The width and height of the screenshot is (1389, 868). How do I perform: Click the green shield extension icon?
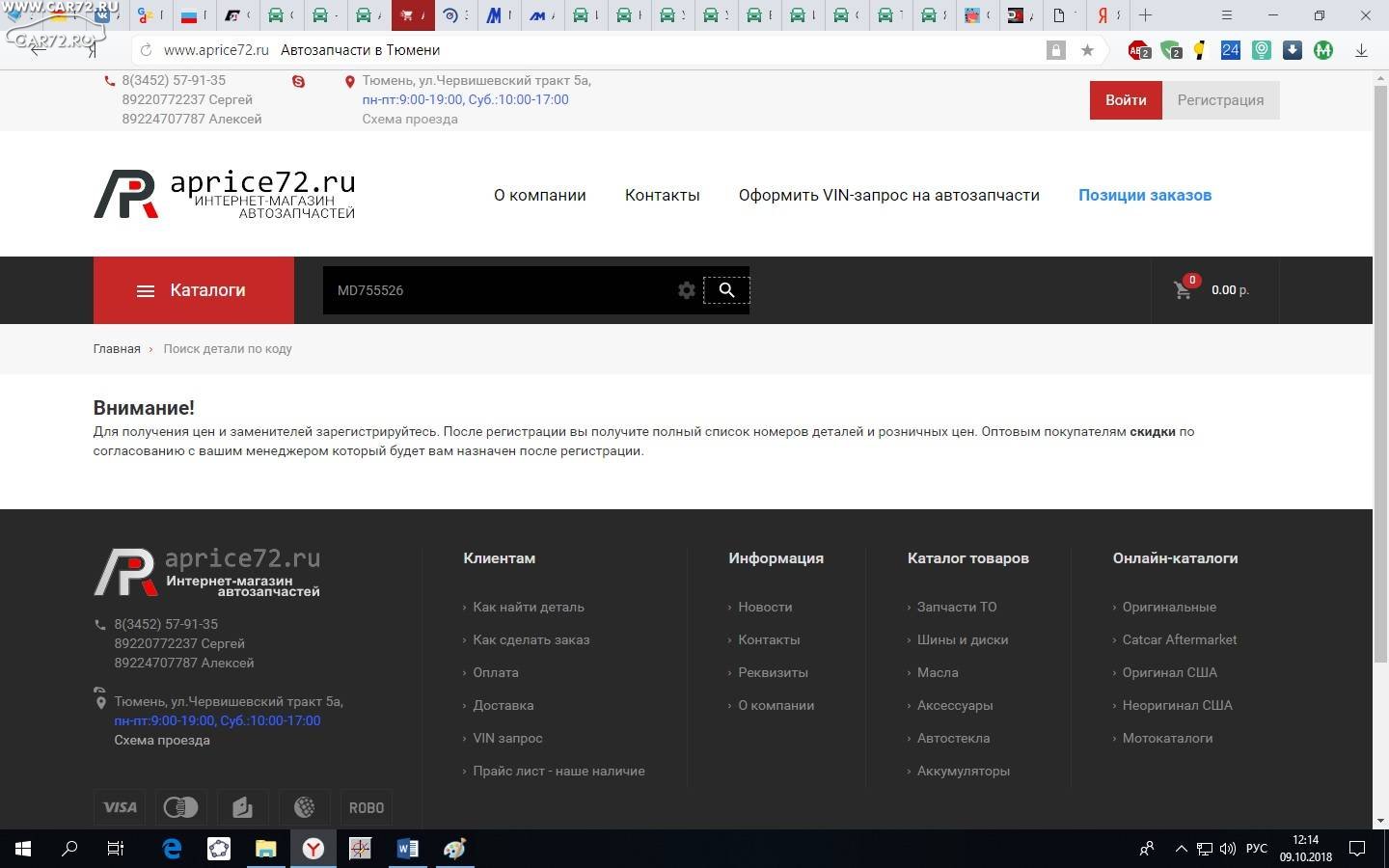(x=1171, y=50)
